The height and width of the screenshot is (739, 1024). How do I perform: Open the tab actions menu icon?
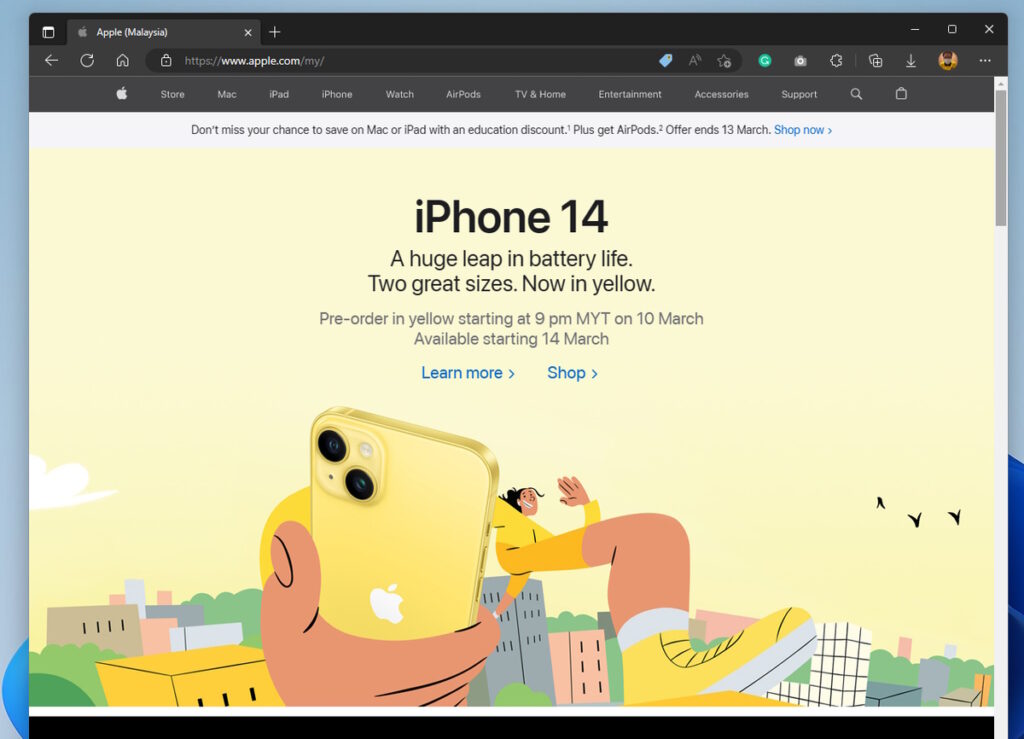pyautogui.click(x=48, y=32)
